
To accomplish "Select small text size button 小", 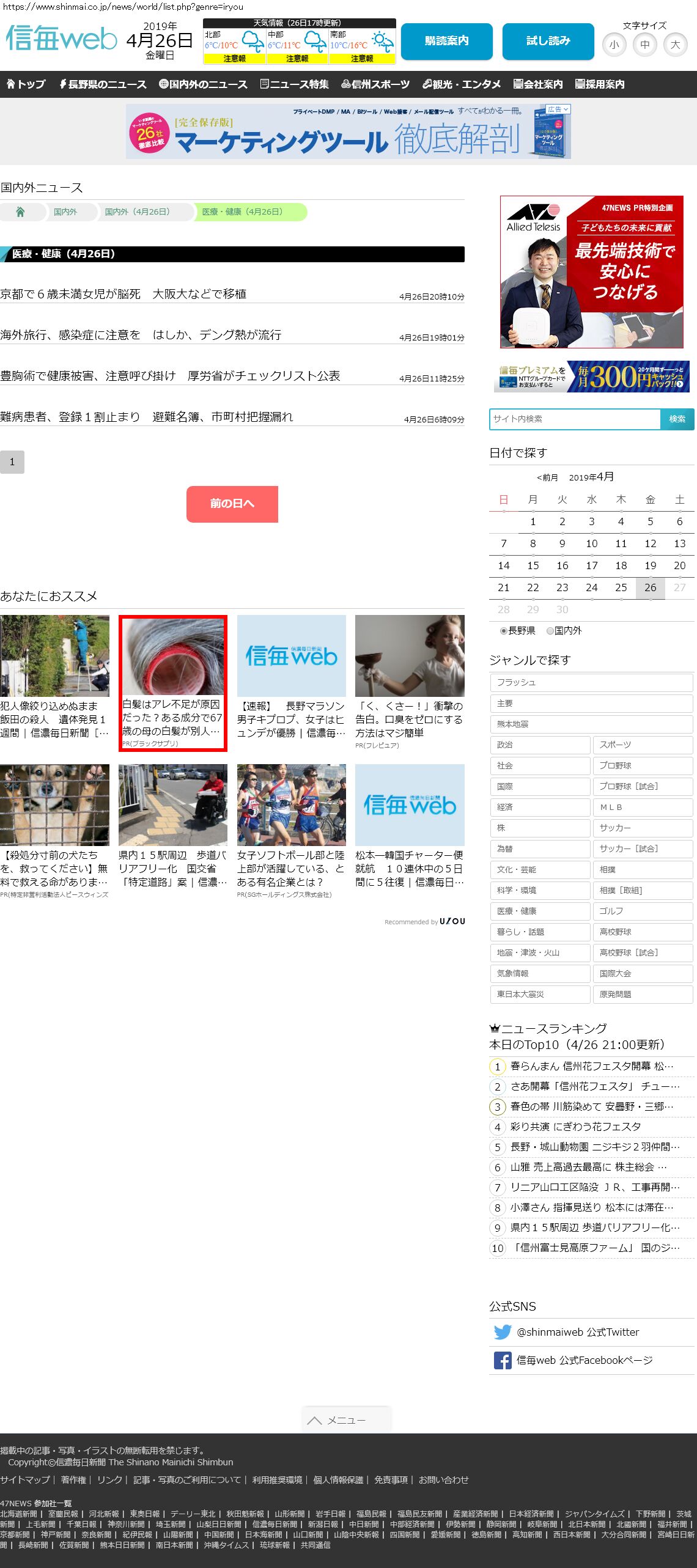I will click(x=614, y=45).
